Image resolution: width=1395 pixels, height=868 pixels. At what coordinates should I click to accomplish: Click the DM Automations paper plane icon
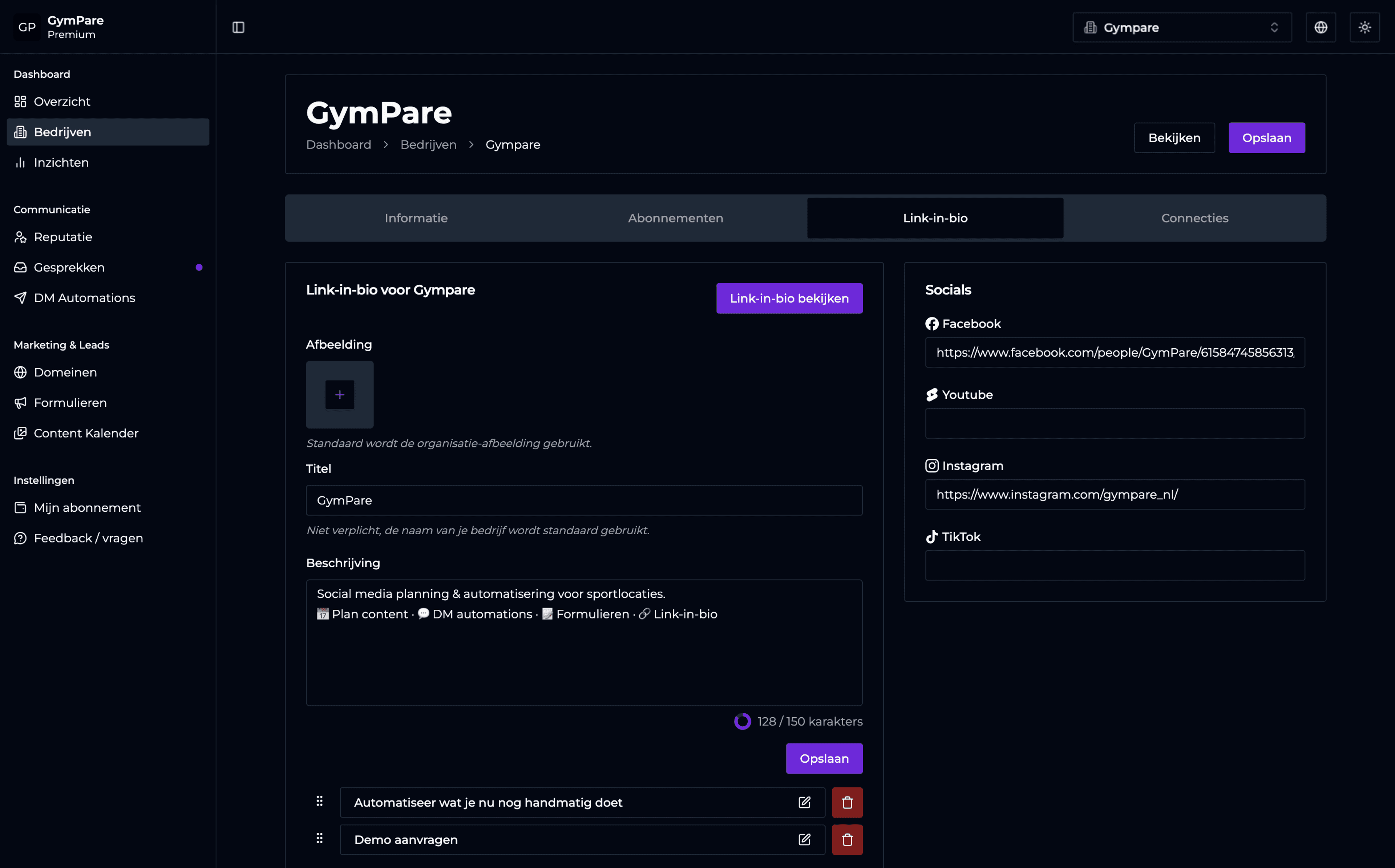coord(20,298)
